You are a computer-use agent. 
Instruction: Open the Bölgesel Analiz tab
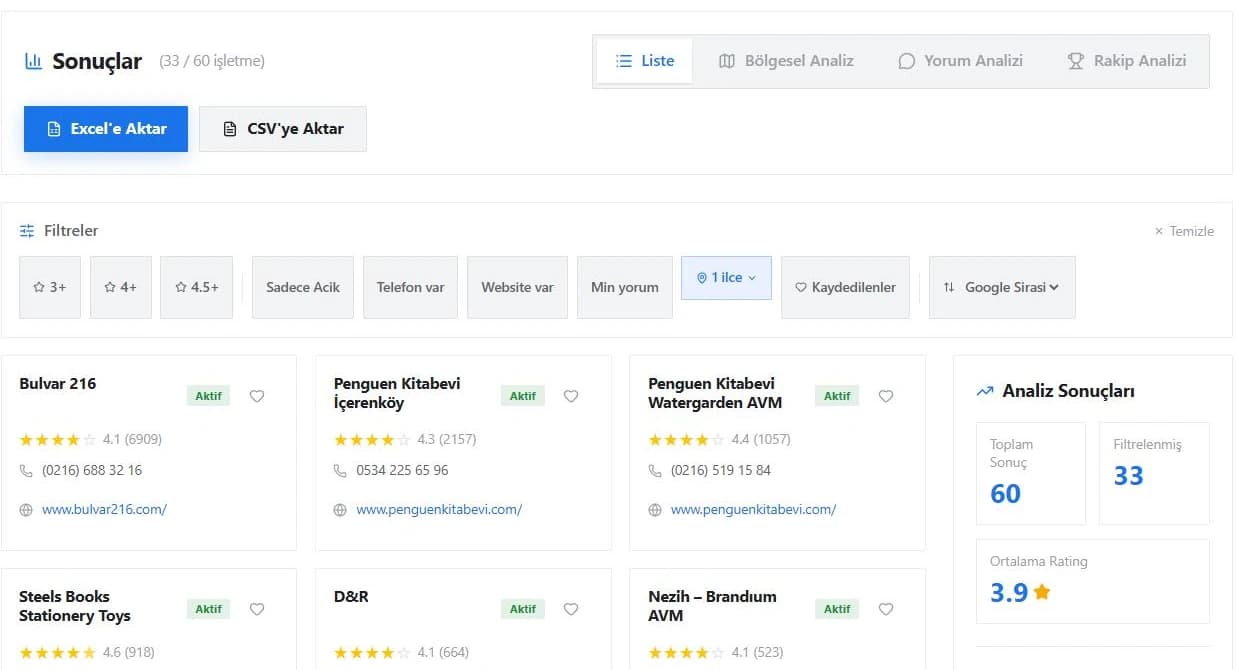click(x=786, y=61)
